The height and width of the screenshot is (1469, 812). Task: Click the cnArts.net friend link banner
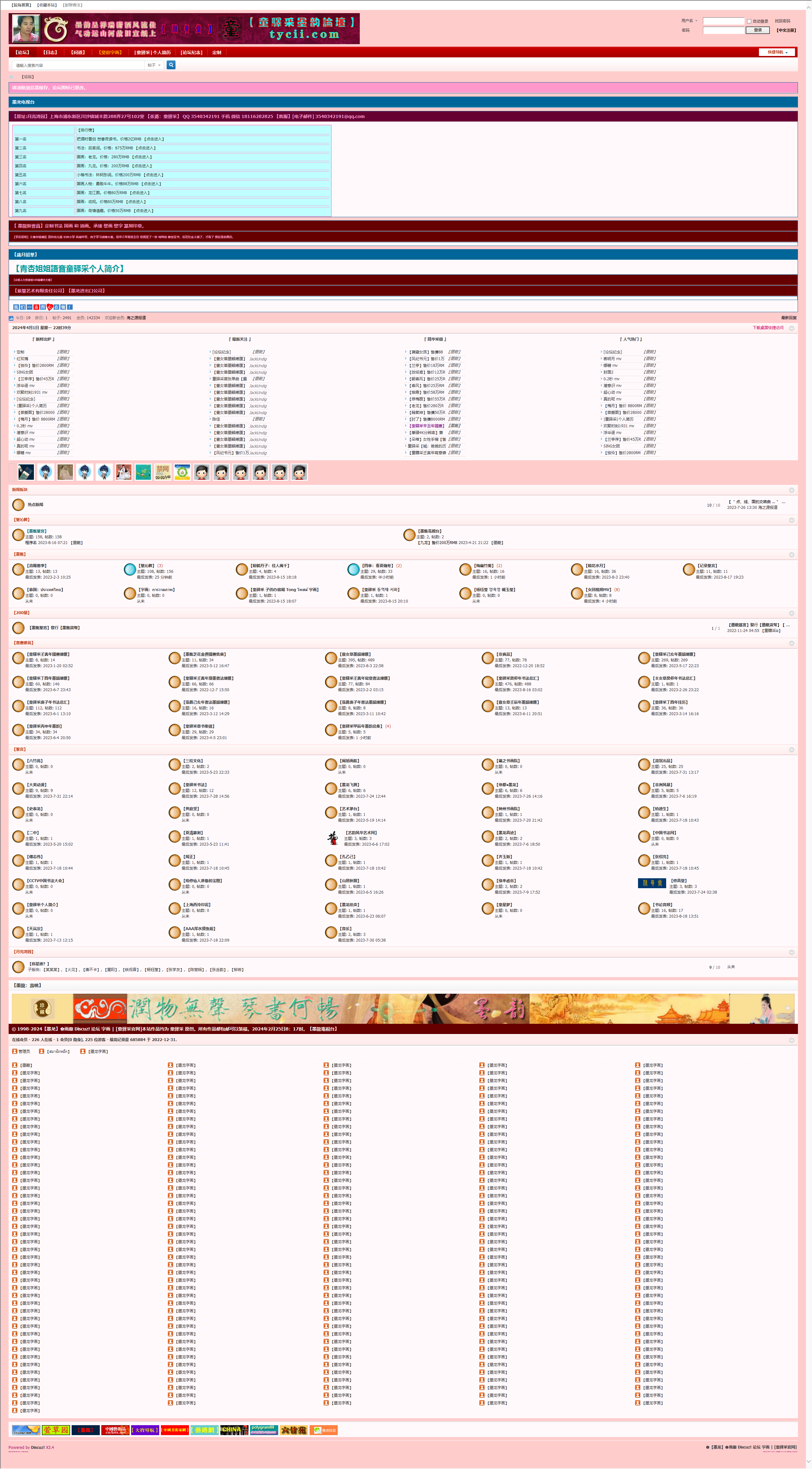coord(115,1430)
